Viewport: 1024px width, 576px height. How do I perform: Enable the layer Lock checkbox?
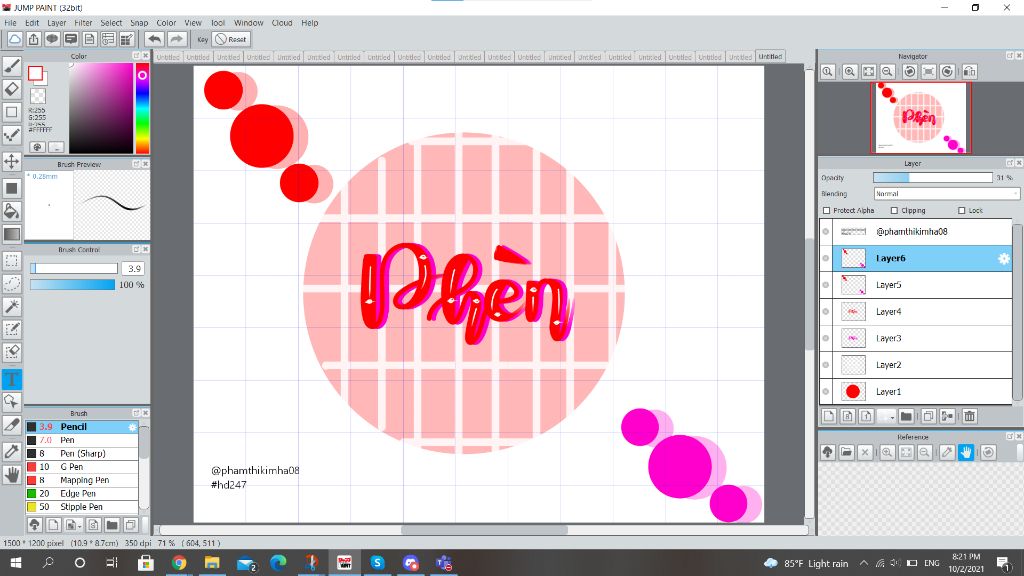pyautogui.click(x=961, y=210)
